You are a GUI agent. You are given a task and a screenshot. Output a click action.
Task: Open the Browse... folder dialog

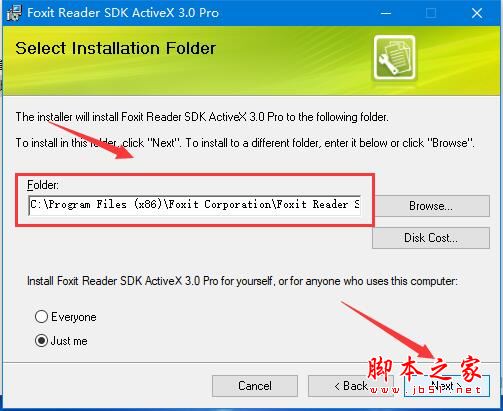(431, 206)
